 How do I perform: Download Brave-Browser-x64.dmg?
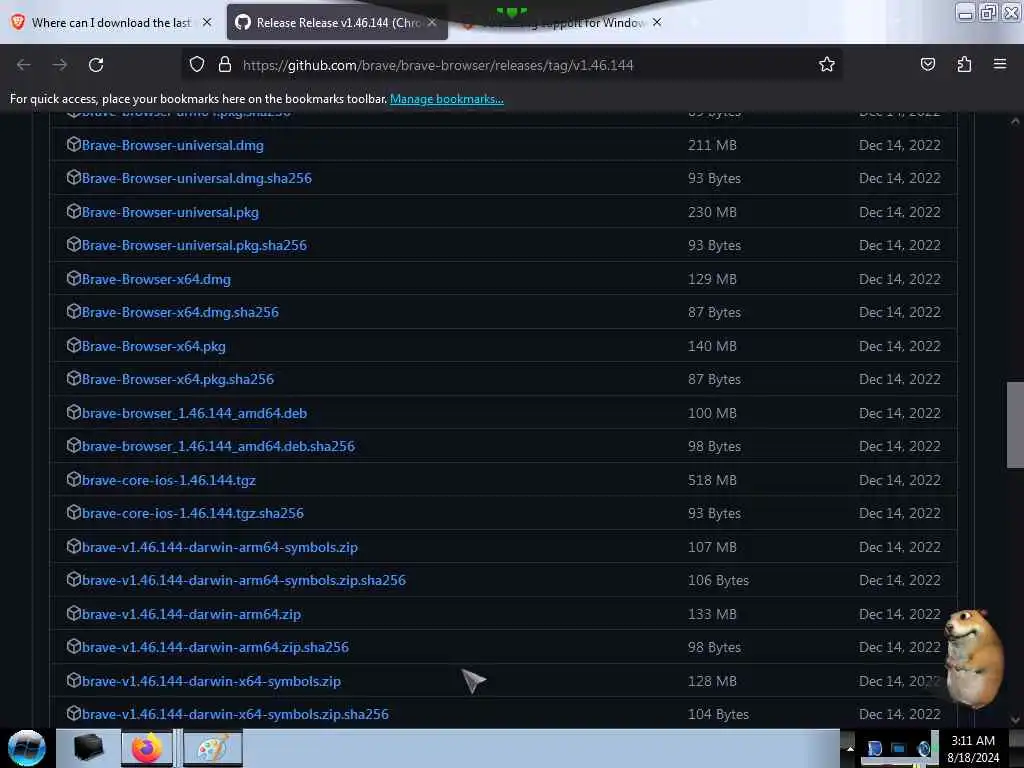[x=156, y=280]
